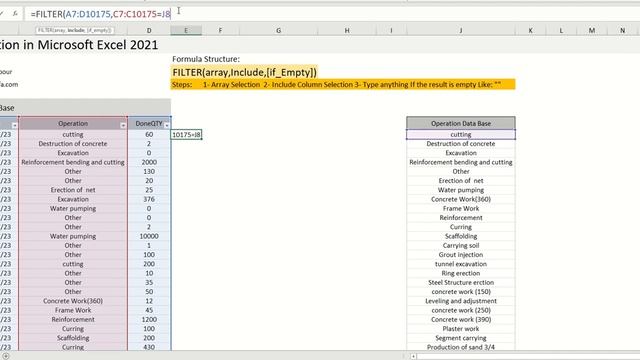640x360 pixels.
Task: Select column M header
Action: (592, 31)
